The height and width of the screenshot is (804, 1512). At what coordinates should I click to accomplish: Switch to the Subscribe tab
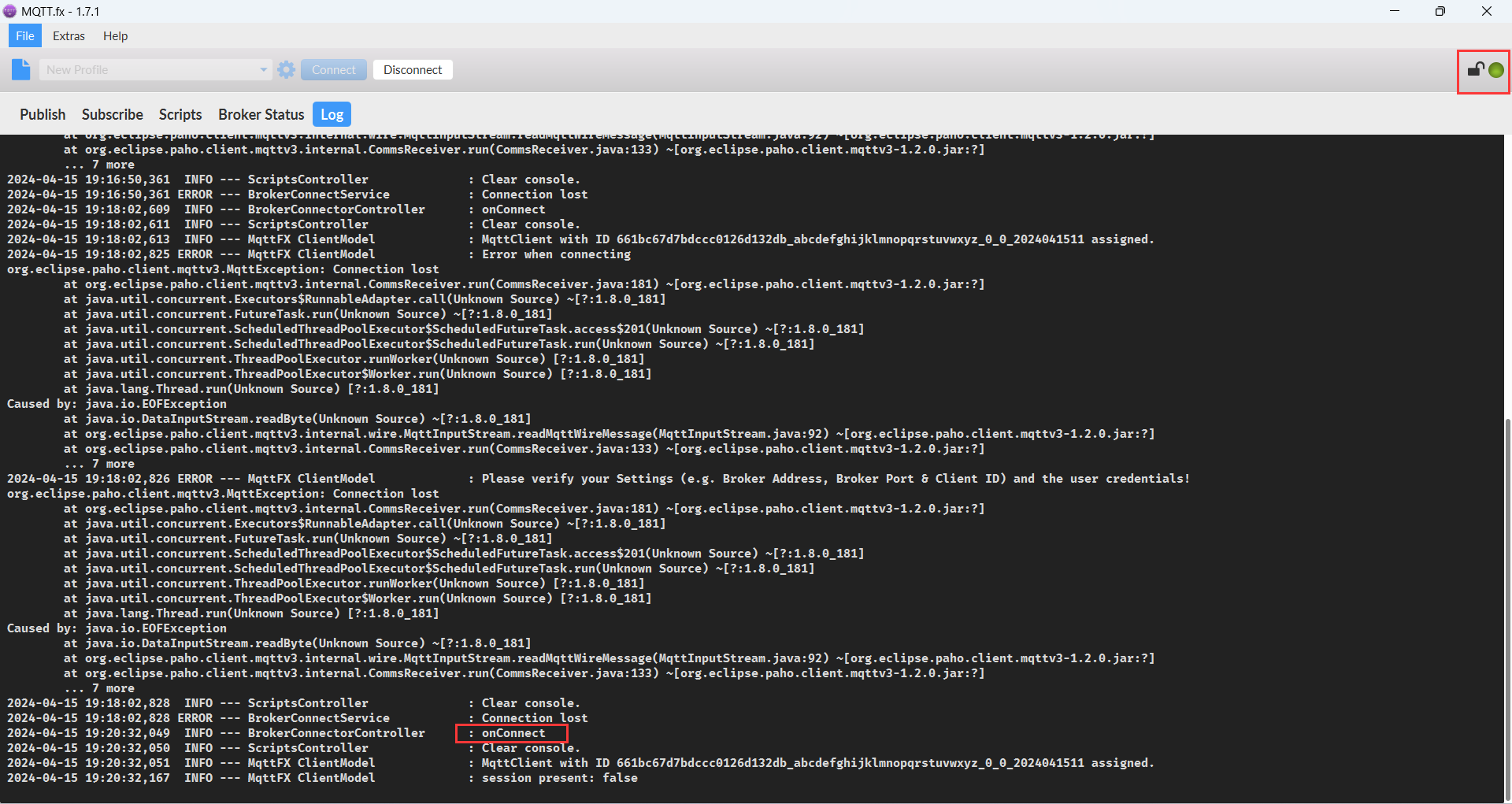tap(113, 114)
